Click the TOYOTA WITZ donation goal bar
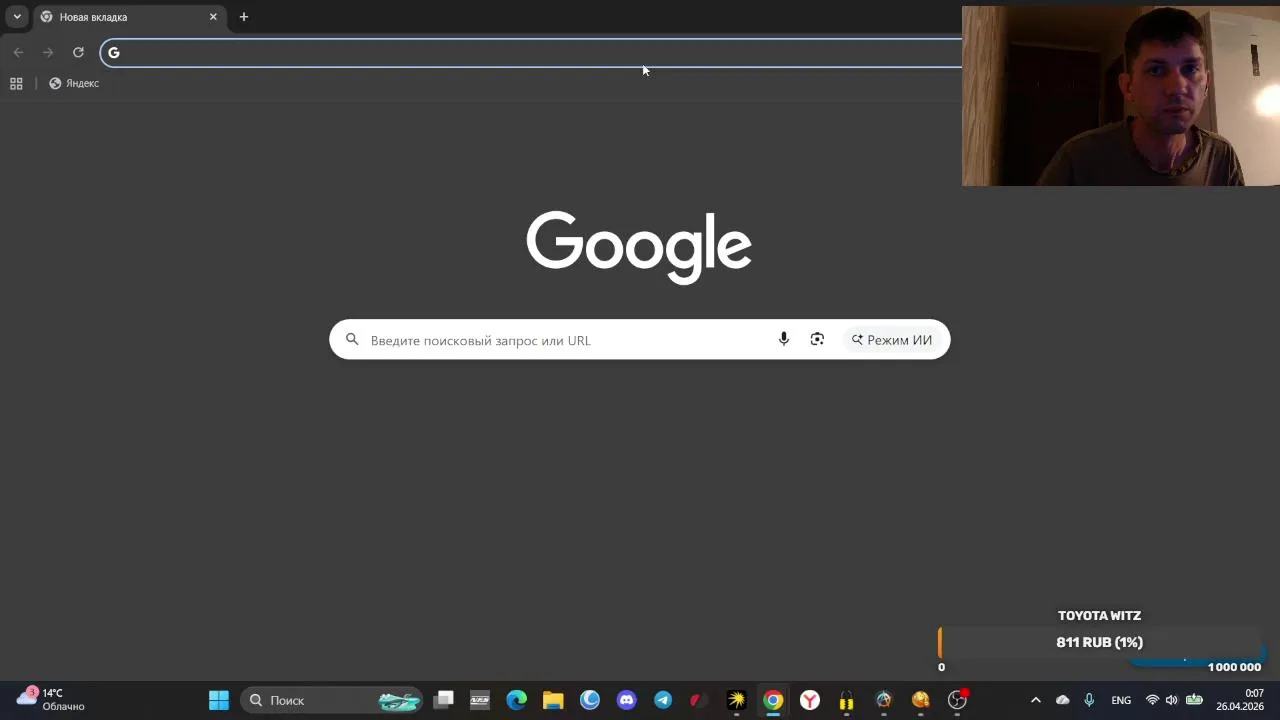This screenshot has height=720, width=1280. click(x=1100, y=643)
